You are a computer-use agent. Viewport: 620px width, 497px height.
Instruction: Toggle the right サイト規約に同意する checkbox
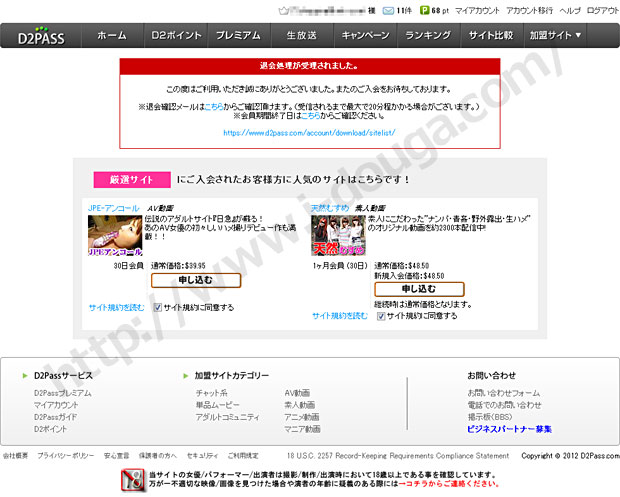379,315
